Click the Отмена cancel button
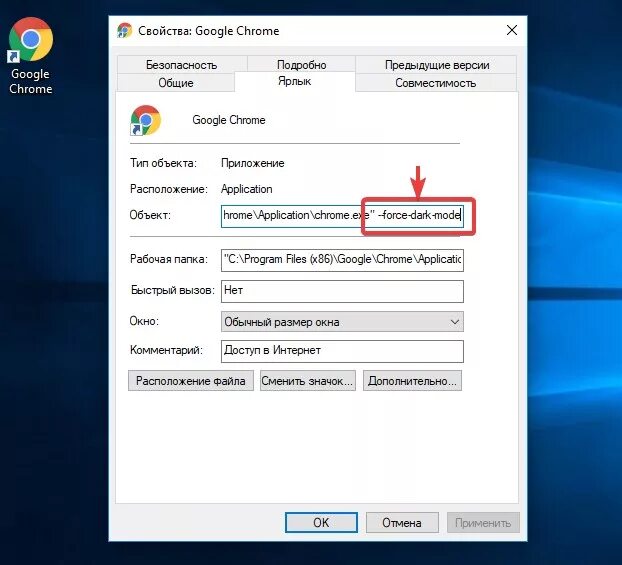The height and width of the screenshot is (565, 622). click(402, 523)
